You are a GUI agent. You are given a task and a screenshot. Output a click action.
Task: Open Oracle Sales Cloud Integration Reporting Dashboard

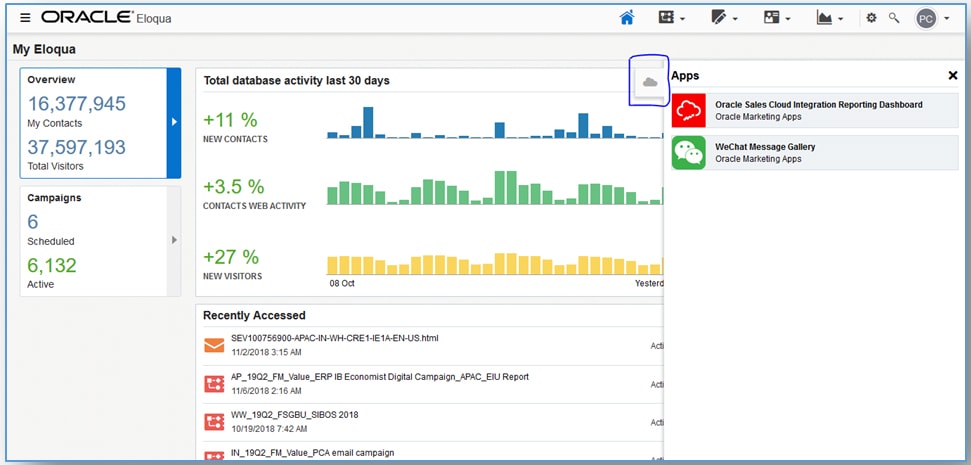pyautogui.click(x=818, y=104)
